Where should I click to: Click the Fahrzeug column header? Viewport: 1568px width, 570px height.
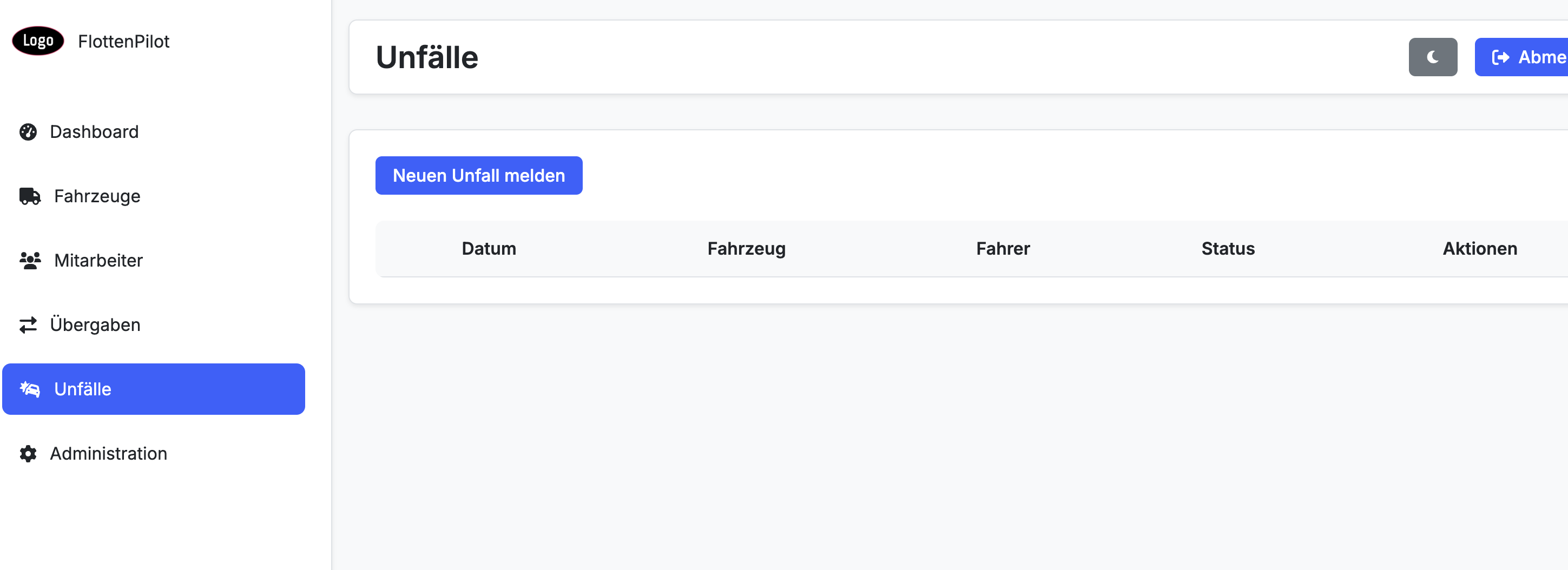point(746,248)
